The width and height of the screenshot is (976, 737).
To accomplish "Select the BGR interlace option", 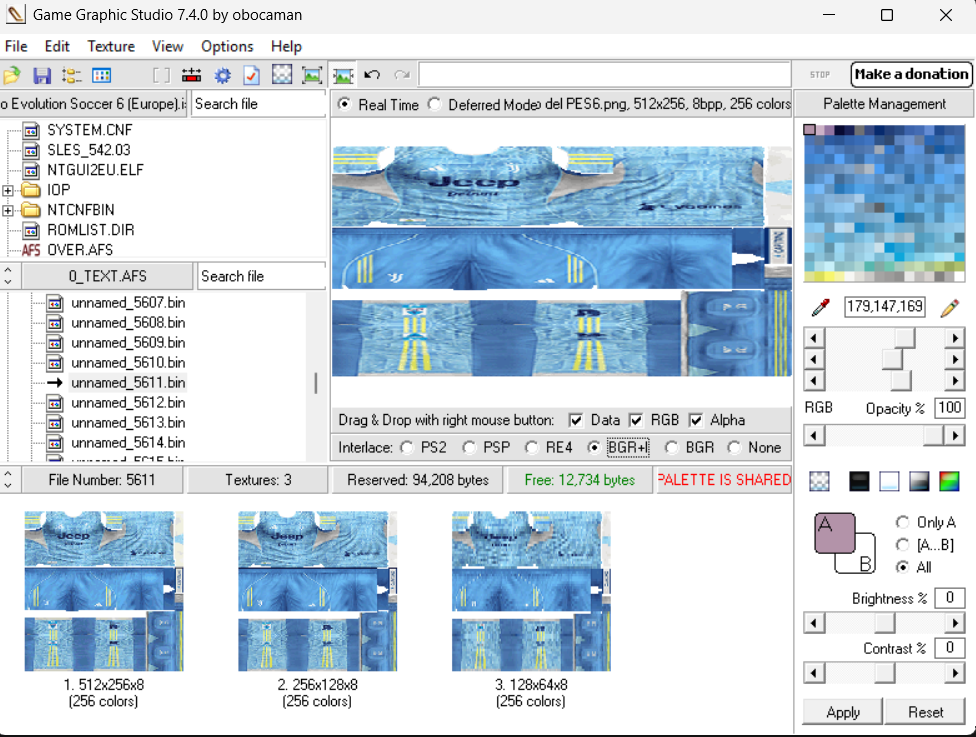I will tap(671, 448).
